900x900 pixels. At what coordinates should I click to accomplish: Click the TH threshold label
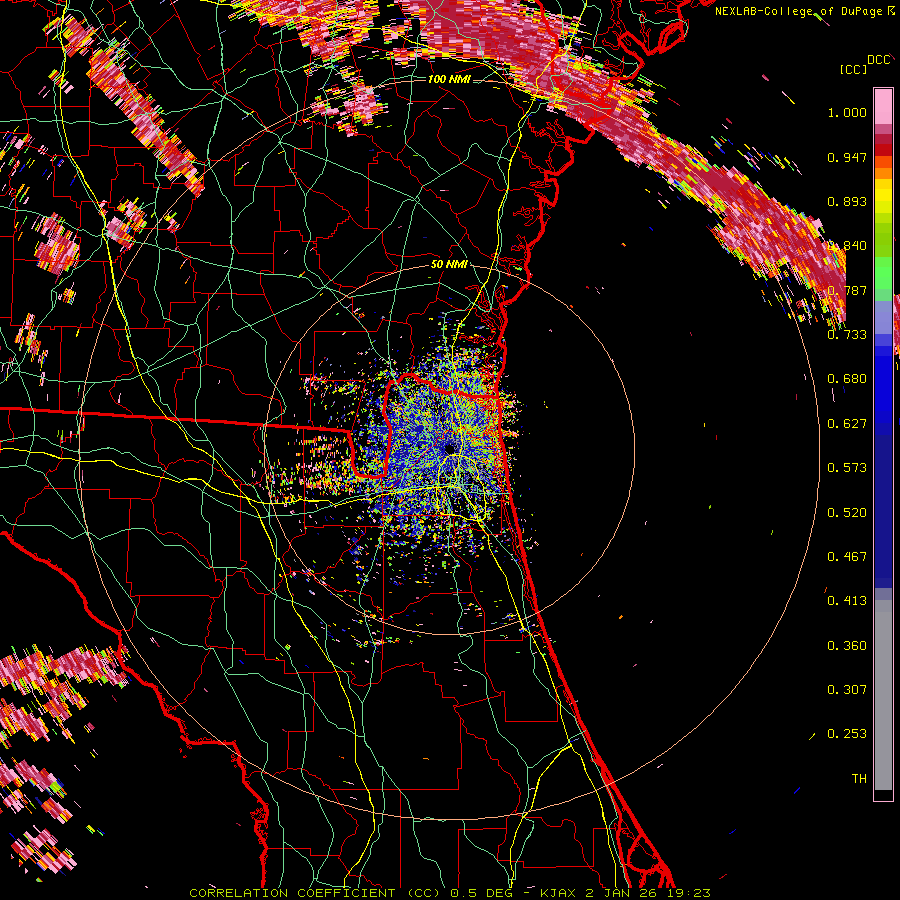[x=859, y=779]
